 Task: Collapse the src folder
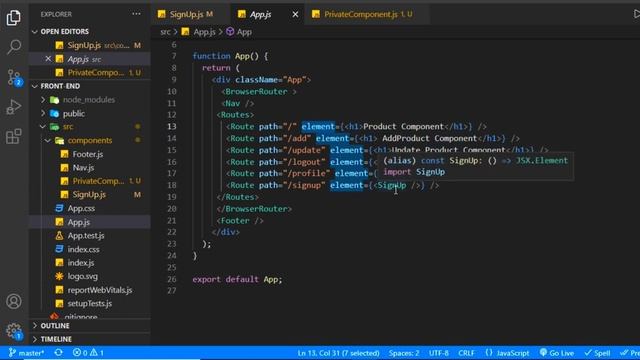click(68, 127)
